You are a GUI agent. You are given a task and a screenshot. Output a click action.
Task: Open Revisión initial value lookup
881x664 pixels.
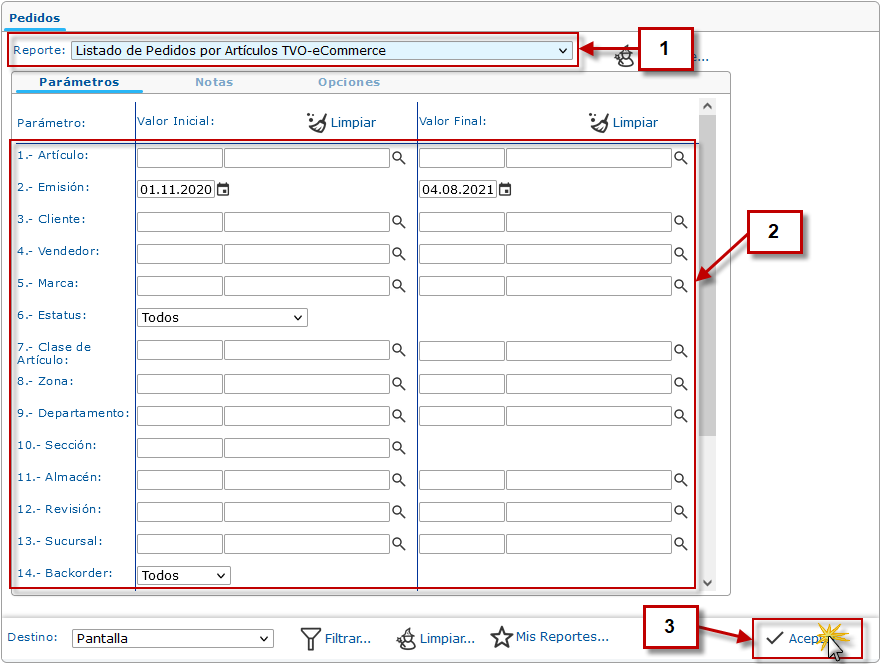pyautogui.click(x=398, y=511)
